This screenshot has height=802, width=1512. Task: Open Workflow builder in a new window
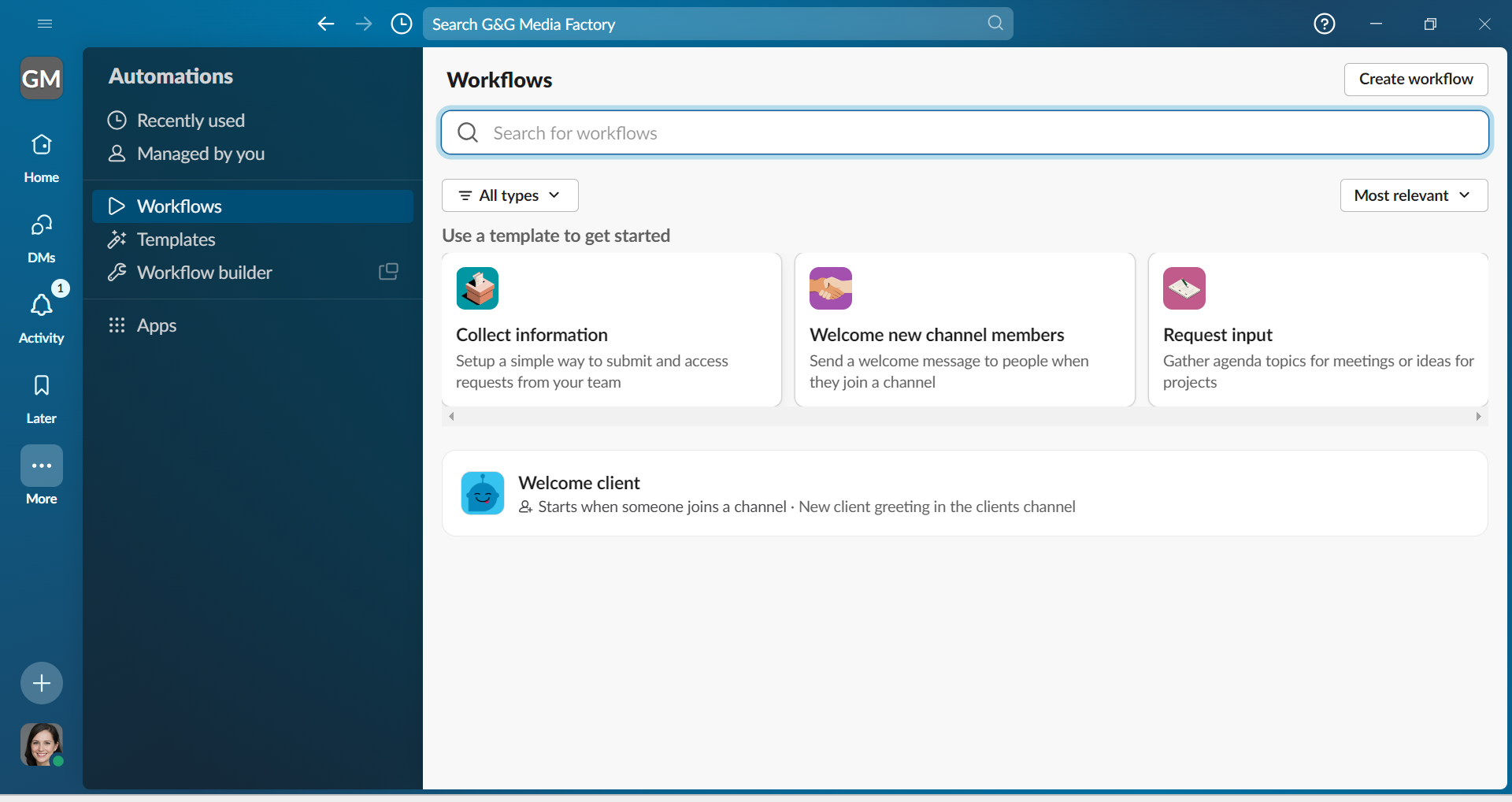(389, 272)
